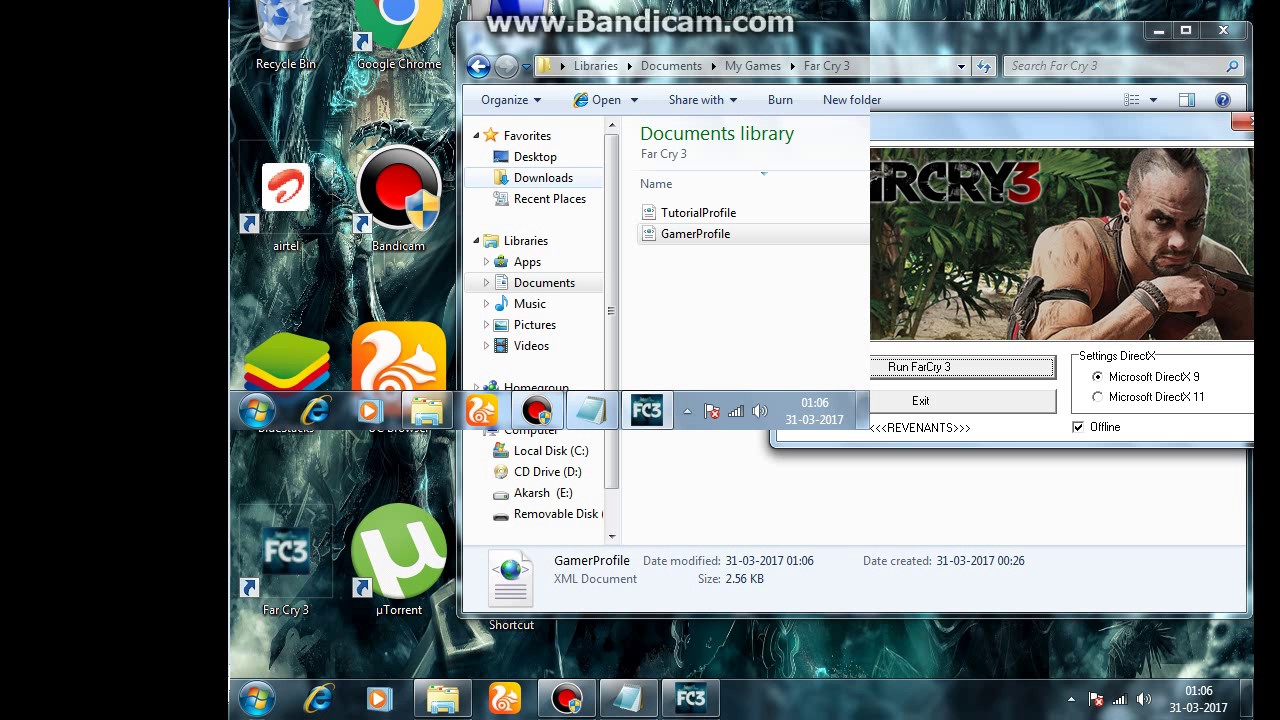Click FC3 icon in main bottom taskbar
1280x720 pixels.
(x=690, y=699)
